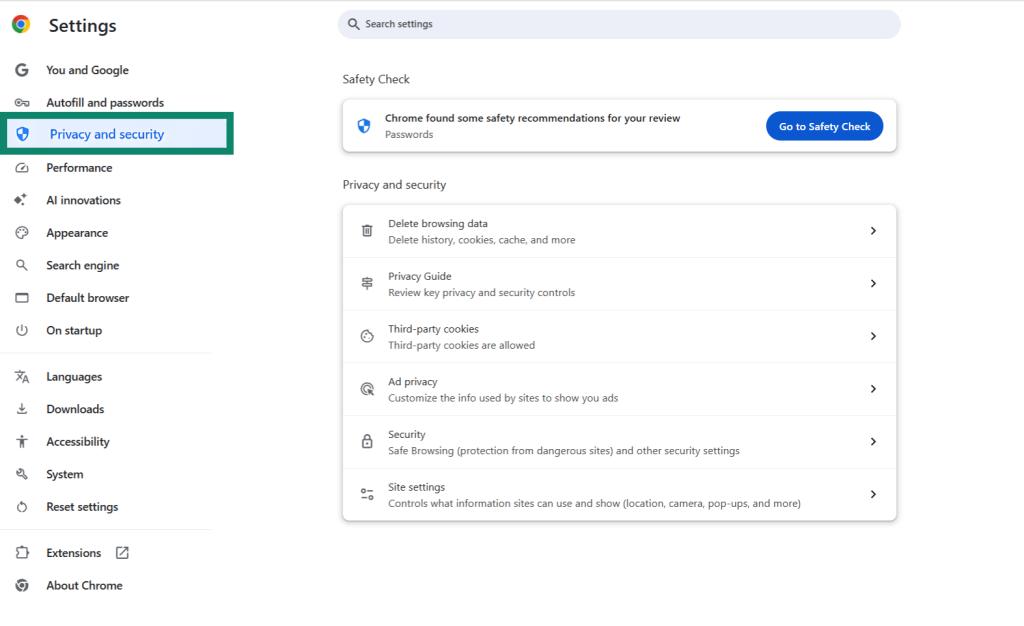Click the shield icon in the Safety Check card
The width and height of the screenshot is (1024, 626).
[362, 125]
